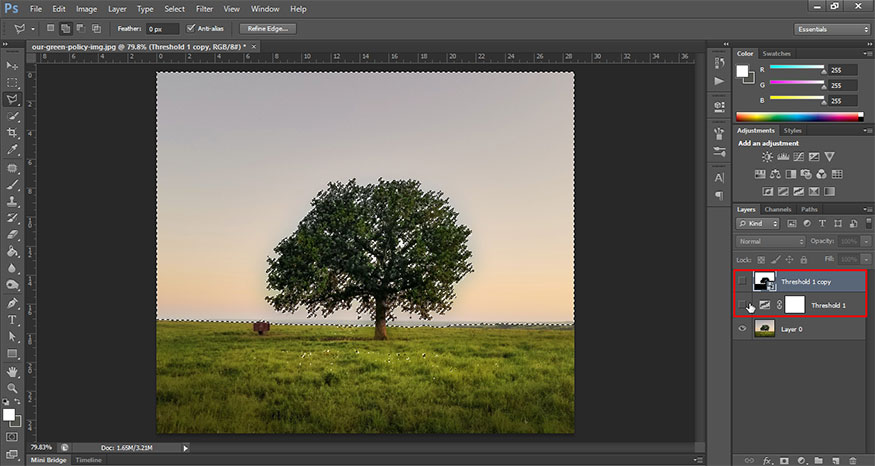This screenshot has width=875, height=466.
Task: Click the Delete layer trash icon
Action: (x=854, y=460)
